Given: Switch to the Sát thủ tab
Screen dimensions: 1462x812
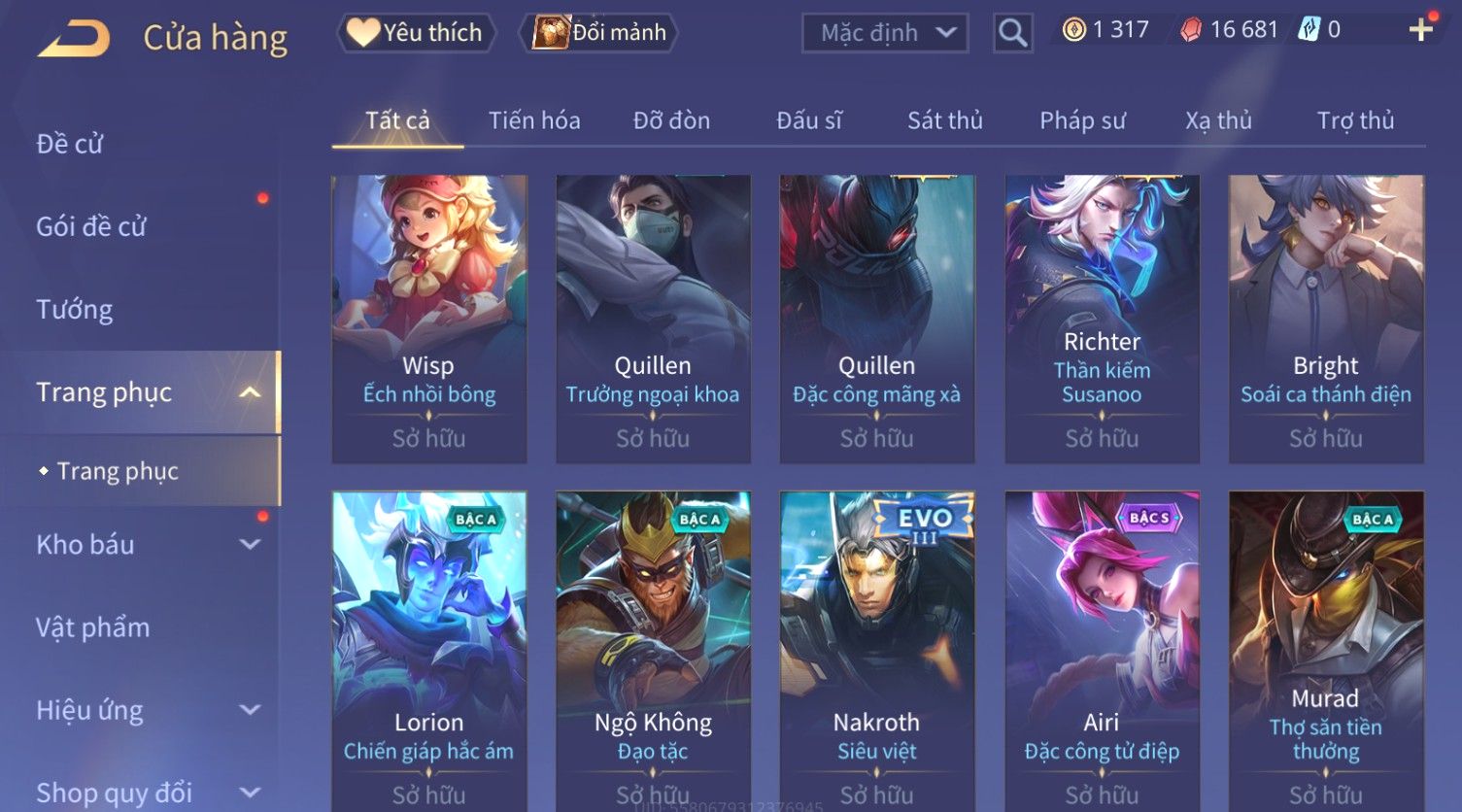Looking at the screenshot, I should click(945, 120).
